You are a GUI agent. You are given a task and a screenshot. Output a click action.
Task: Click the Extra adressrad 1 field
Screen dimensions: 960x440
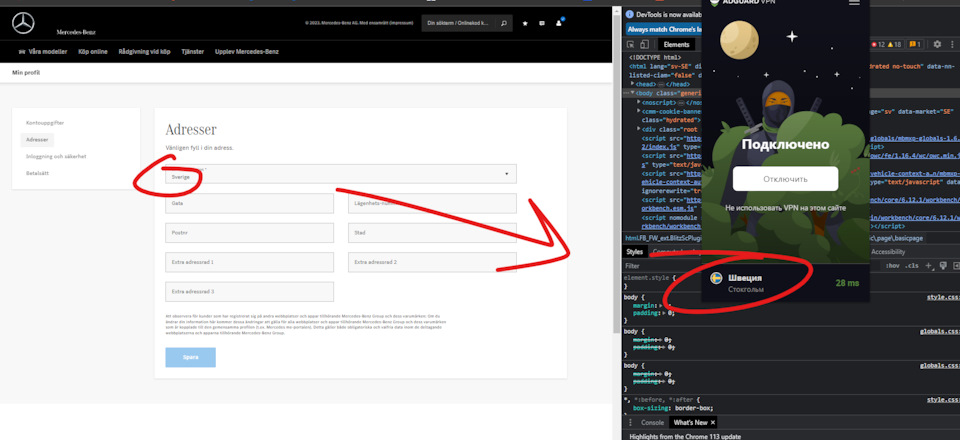249,262
